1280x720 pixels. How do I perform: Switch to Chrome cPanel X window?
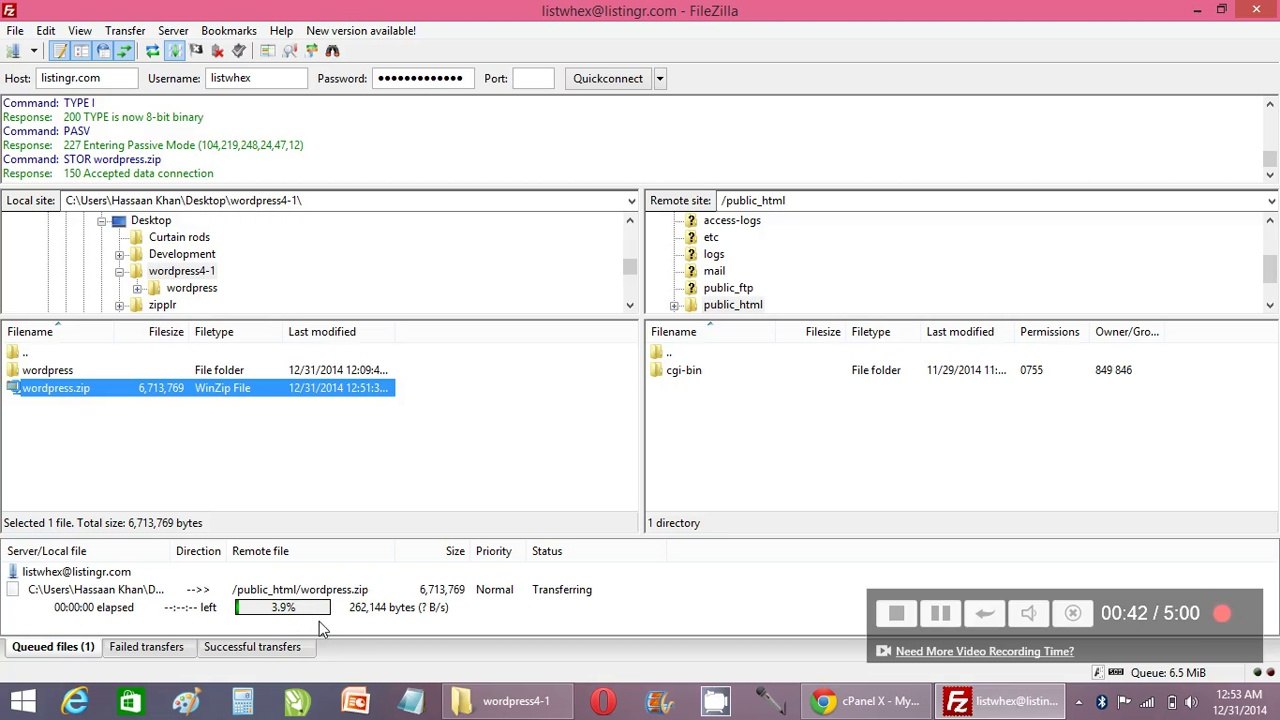(x=866, y=701)
